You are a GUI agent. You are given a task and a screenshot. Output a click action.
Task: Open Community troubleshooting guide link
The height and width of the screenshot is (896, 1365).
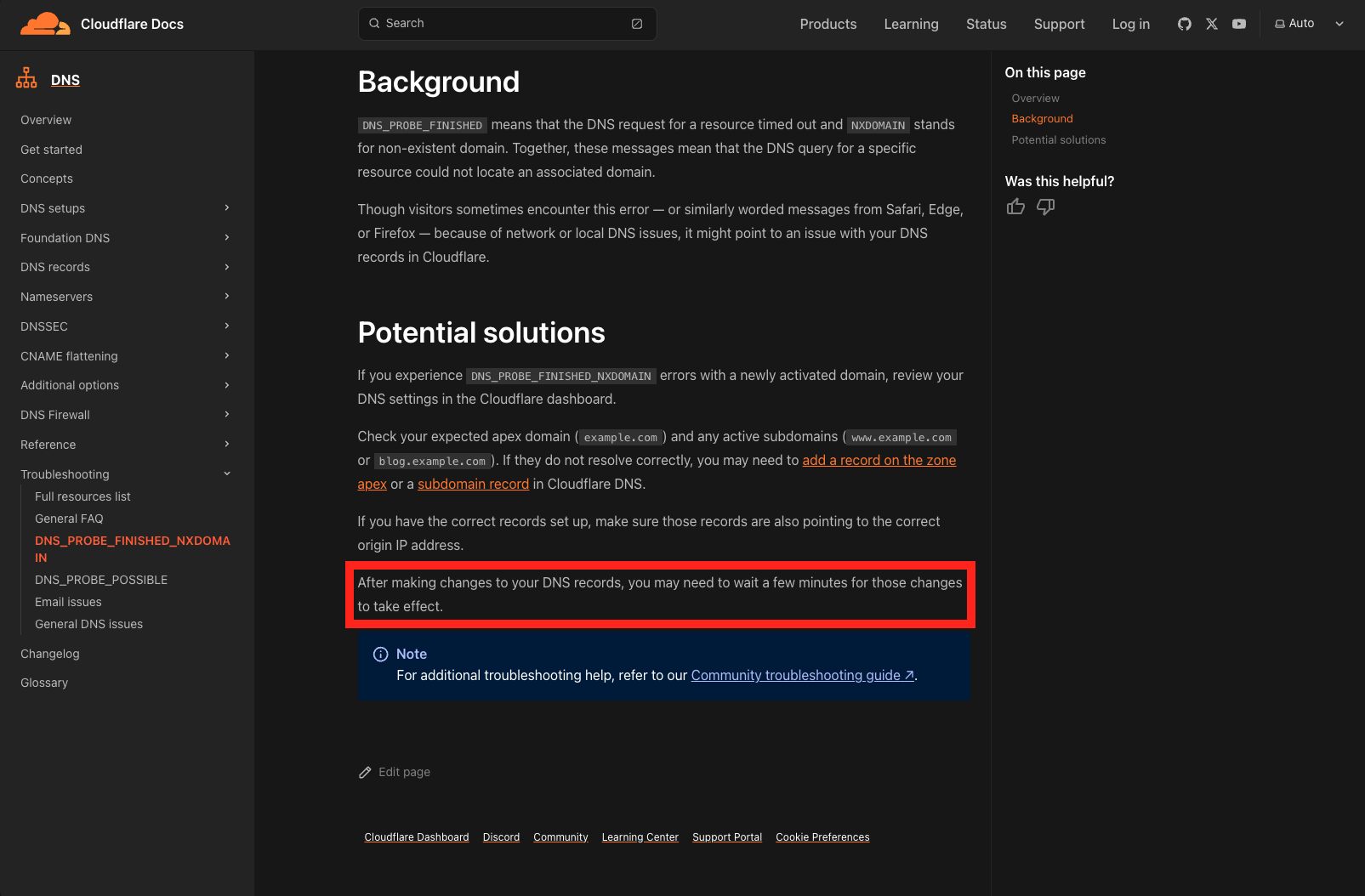802,675
